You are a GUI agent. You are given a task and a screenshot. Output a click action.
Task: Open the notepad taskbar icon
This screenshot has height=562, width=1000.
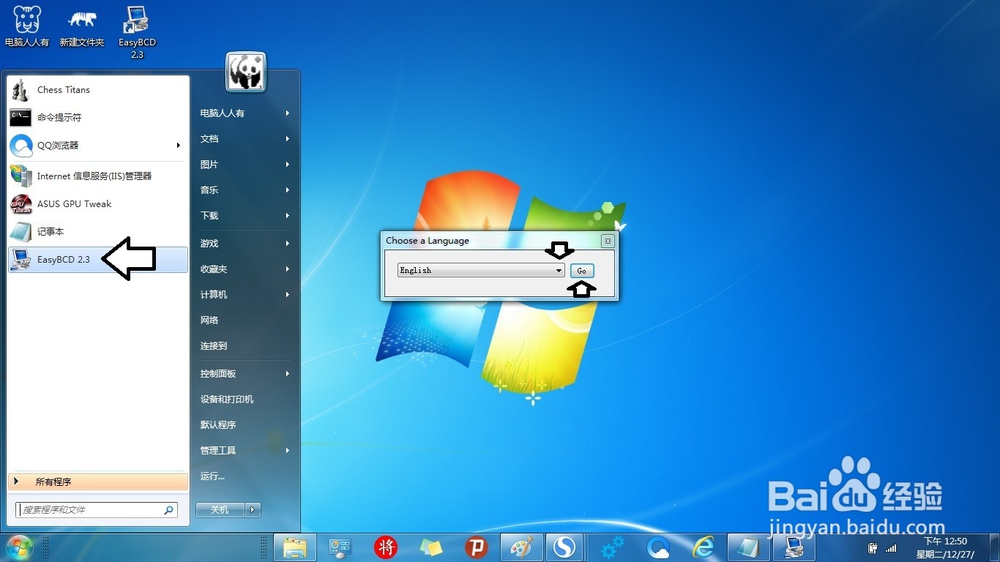pos(747,547)
